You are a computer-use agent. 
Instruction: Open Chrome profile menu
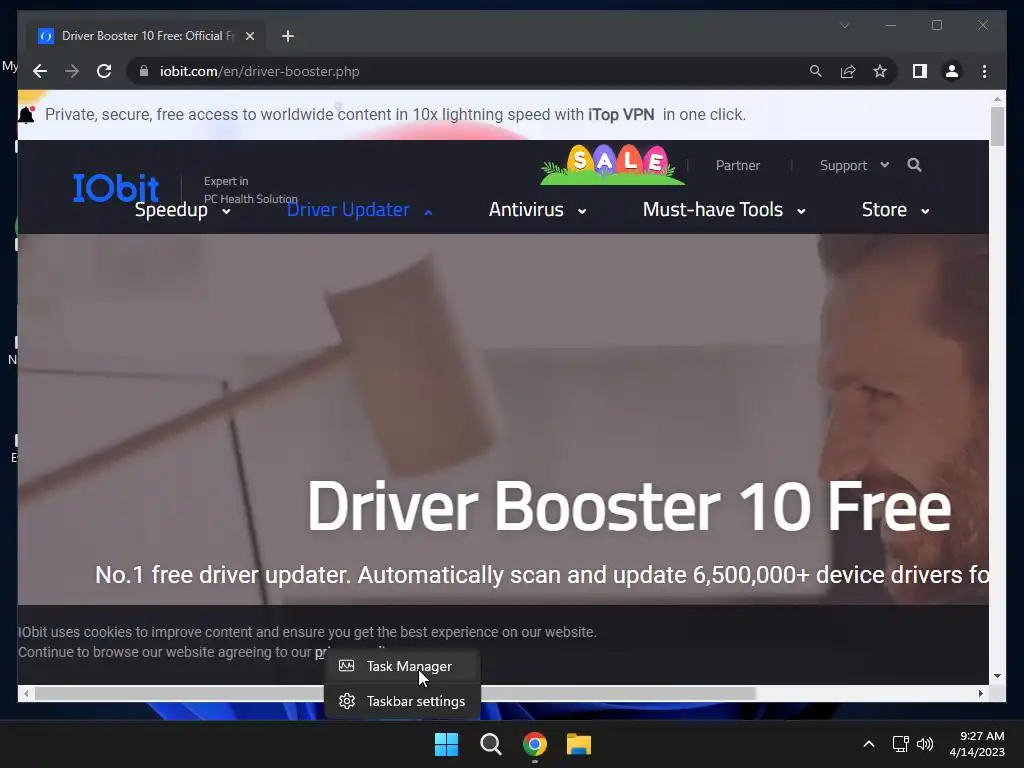952,71
